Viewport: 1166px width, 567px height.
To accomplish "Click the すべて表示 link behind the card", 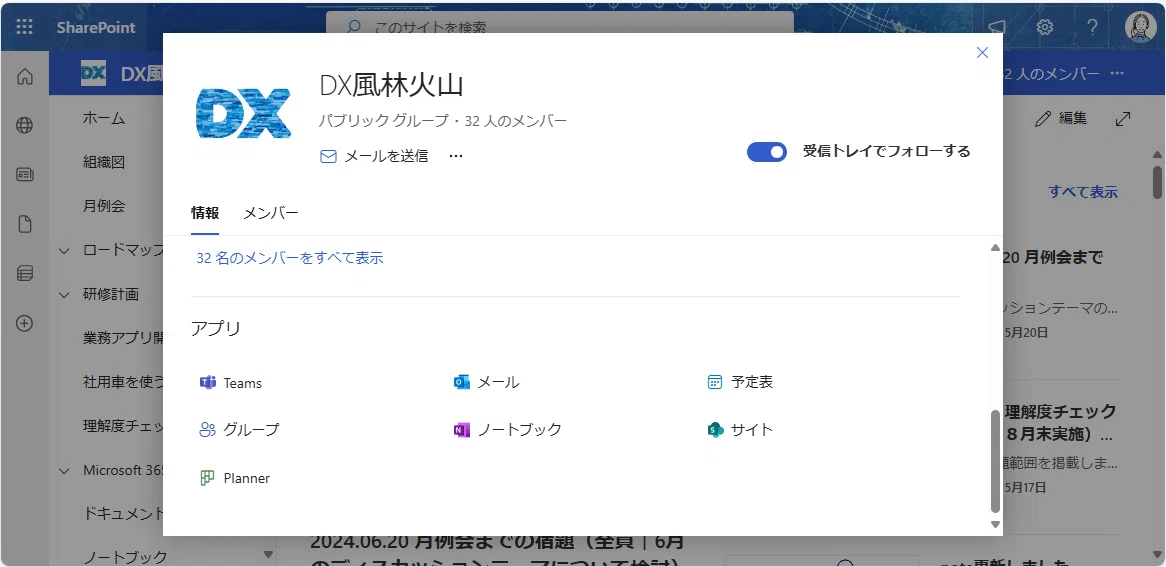I will [1083, 192].
